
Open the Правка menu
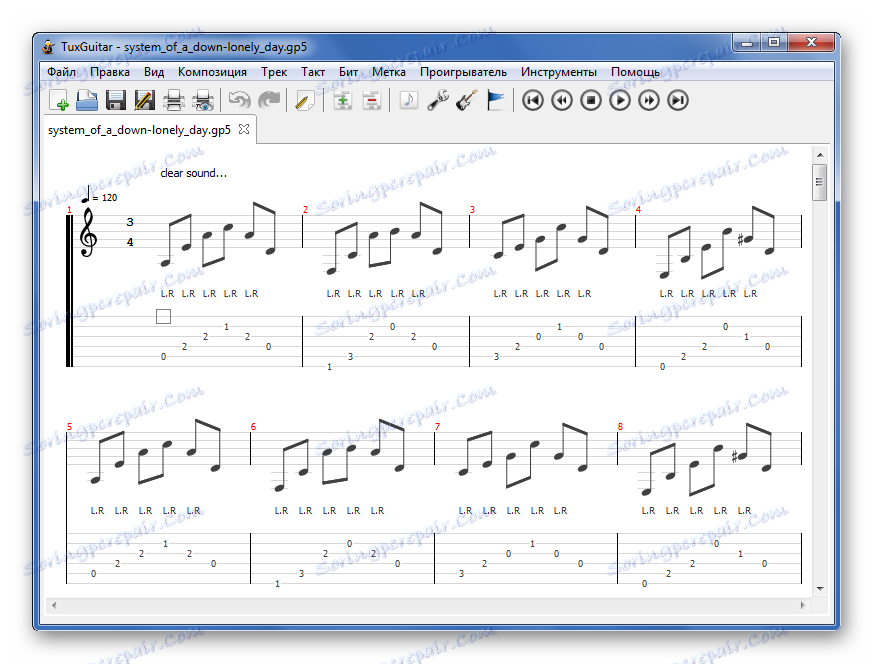pyautogui.click(x=110, y=72)
